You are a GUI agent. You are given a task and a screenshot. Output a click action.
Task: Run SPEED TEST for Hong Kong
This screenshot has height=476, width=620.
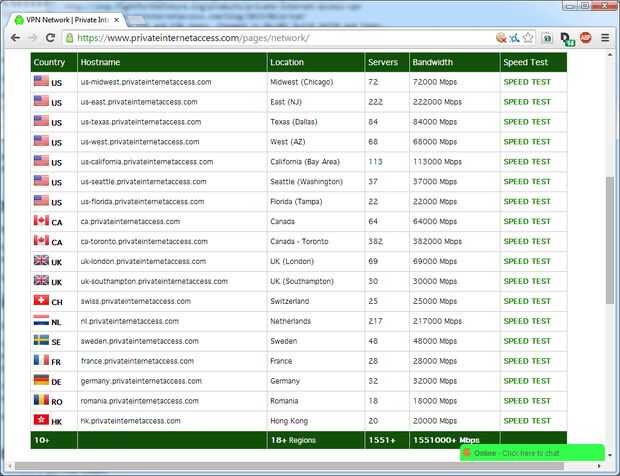527,421
